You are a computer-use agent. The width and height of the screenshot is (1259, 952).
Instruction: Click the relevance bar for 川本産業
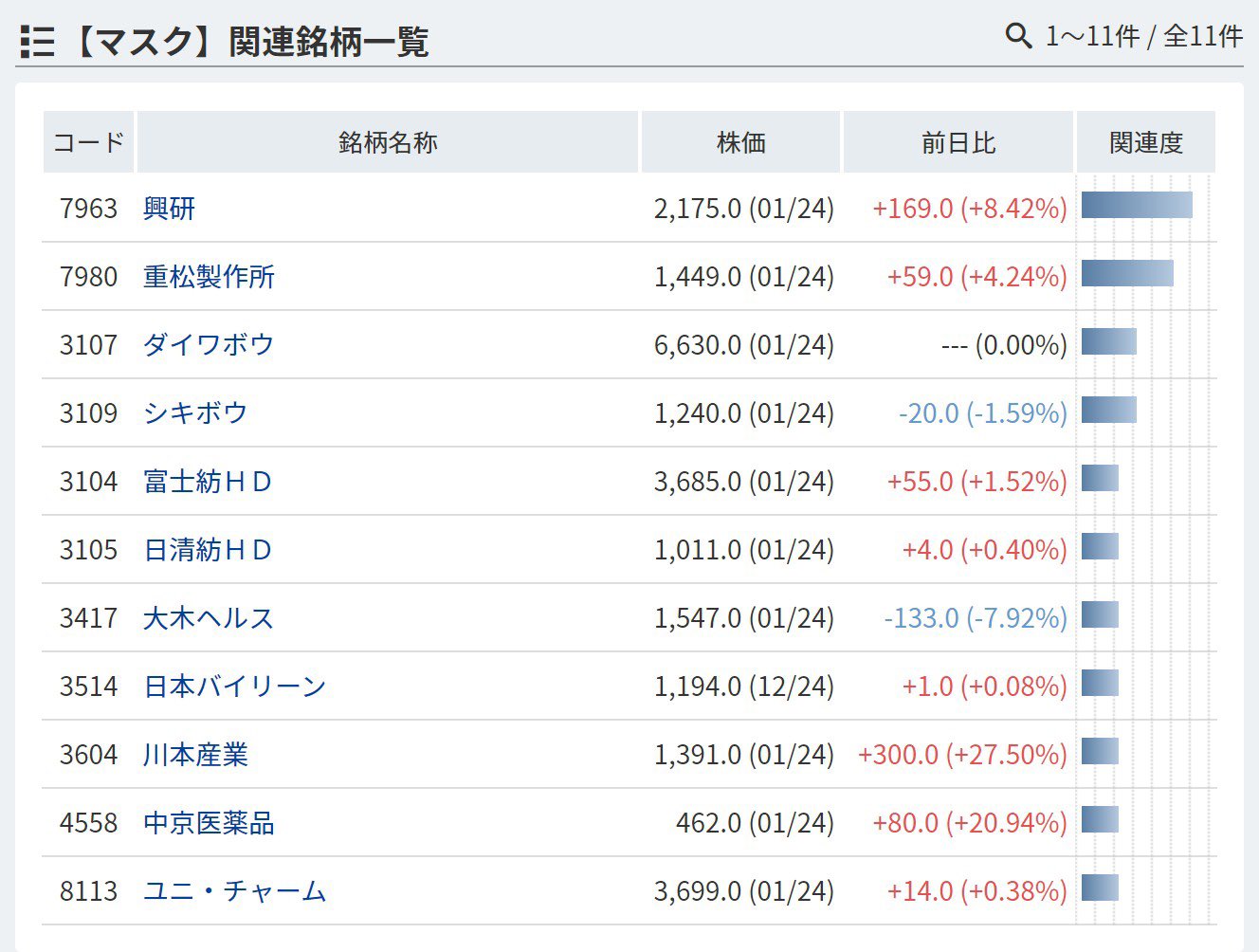[x=1100, y=751]
